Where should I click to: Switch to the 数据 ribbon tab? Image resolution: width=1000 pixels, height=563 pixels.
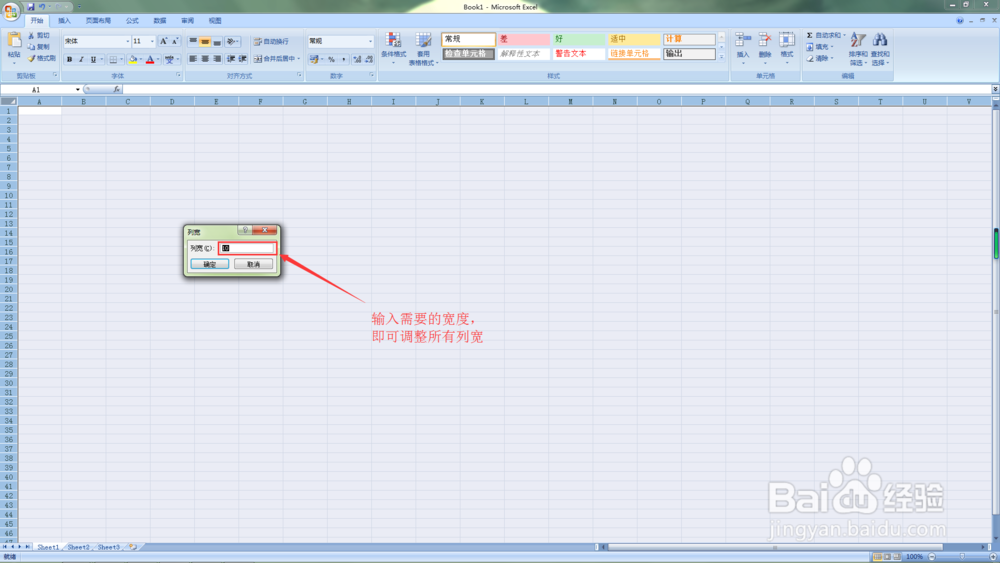click(159, 20)
